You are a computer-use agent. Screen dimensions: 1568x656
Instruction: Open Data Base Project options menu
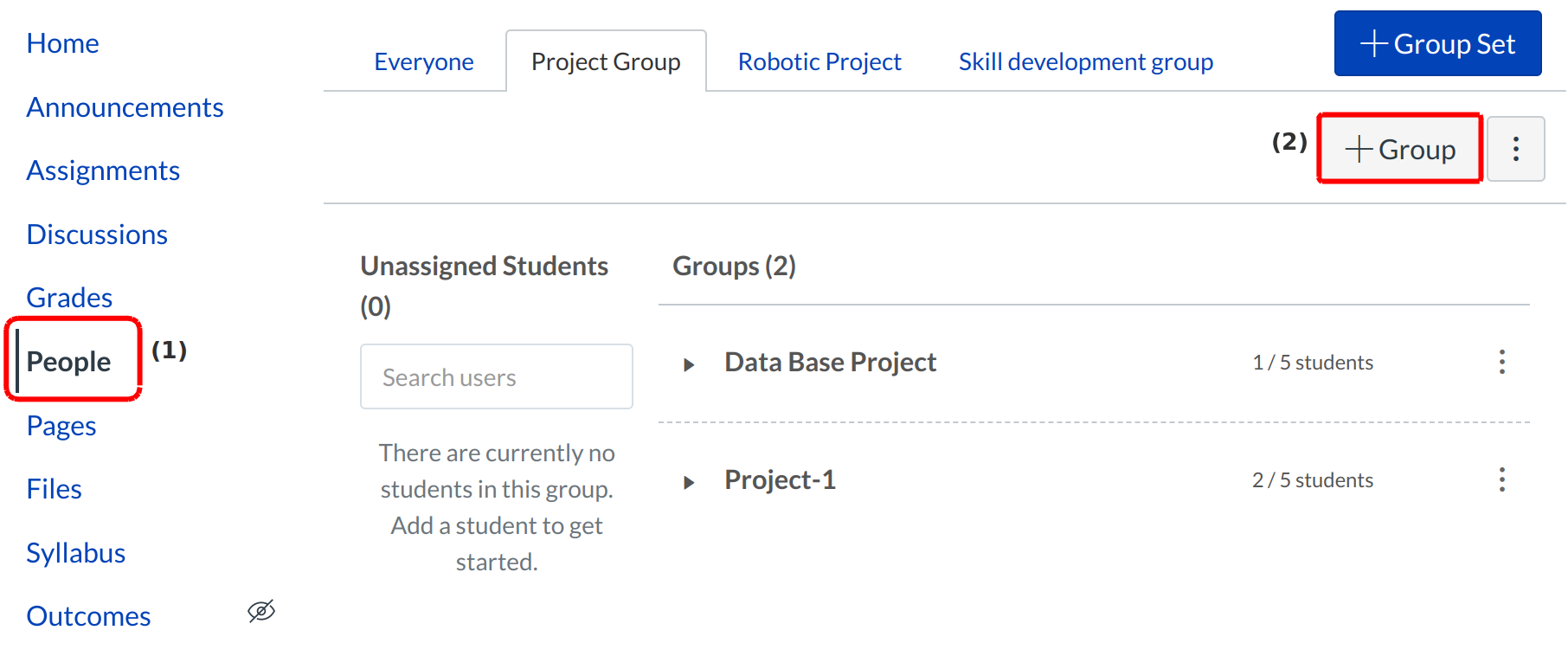(x=1501, y=362)
